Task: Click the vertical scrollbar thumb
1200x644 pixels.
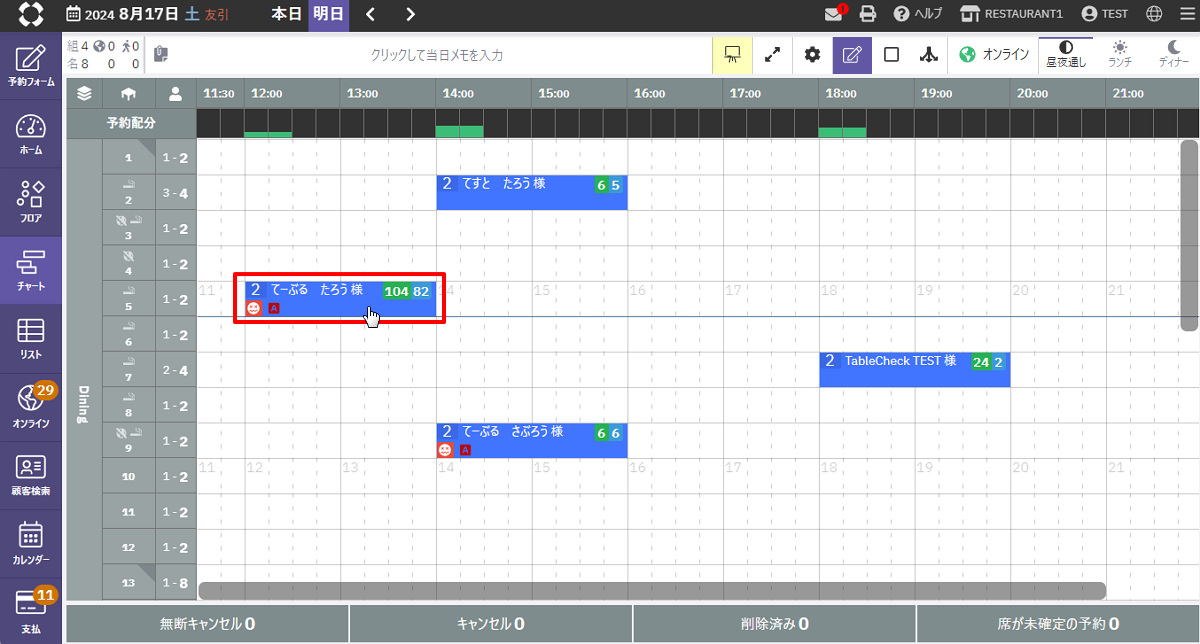Action: (1189, 235)
